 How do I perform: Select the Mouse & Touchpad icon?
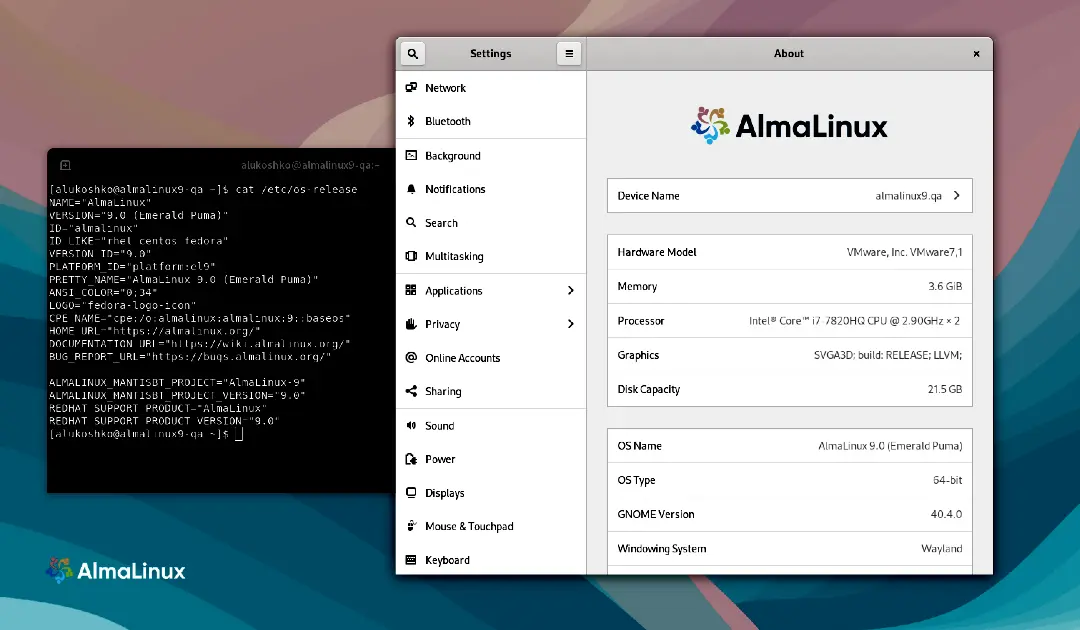413,526
